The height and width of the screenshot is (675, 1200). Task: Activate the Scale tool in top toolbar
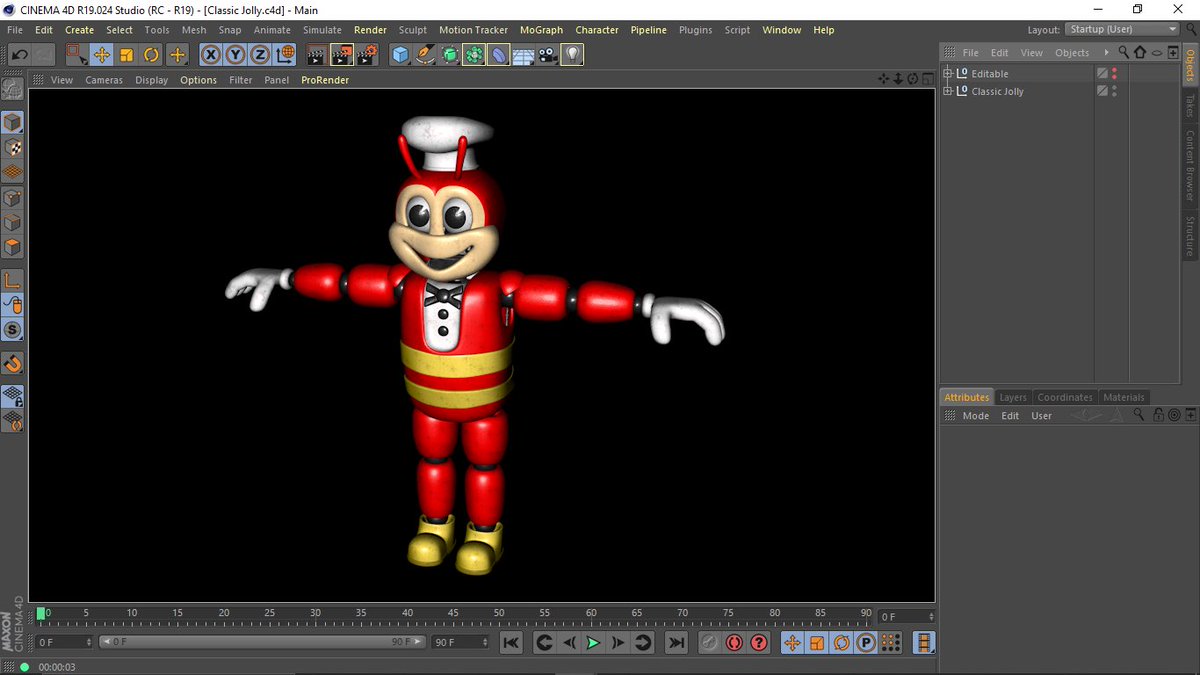tap(127, 55)
